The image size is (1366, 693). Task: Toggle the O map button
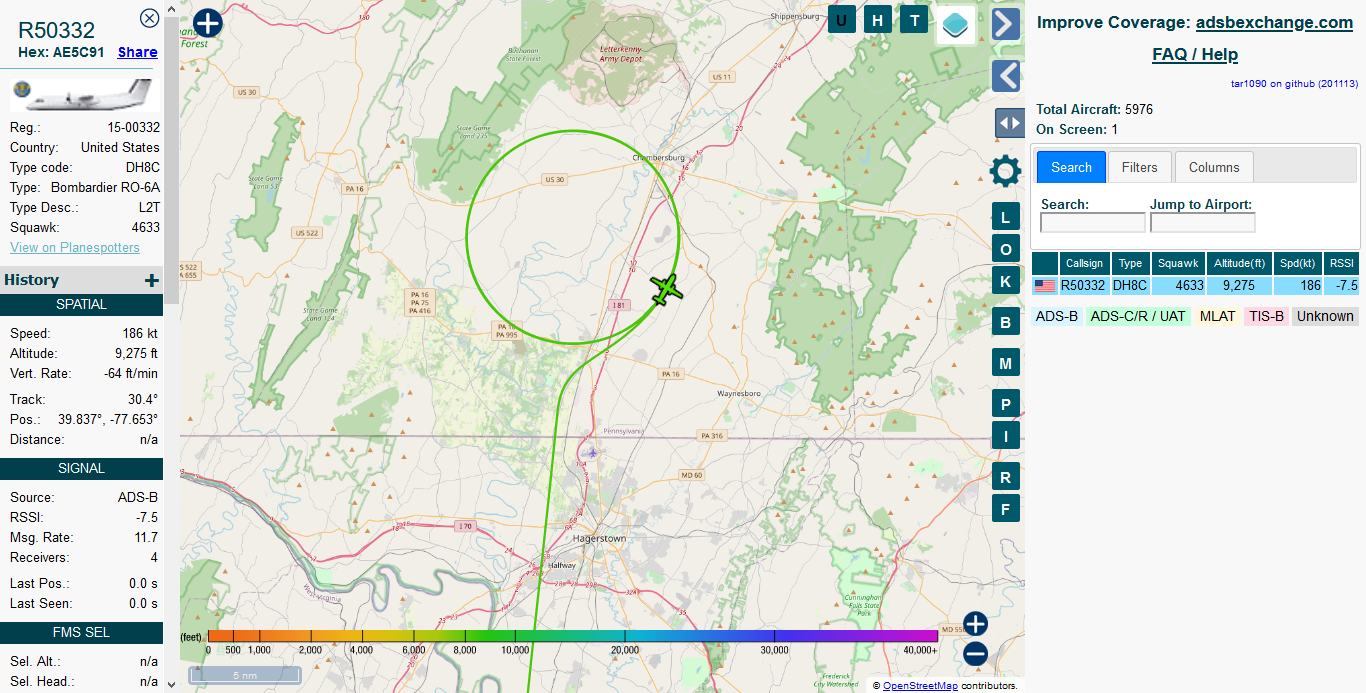coord(1005,249)
